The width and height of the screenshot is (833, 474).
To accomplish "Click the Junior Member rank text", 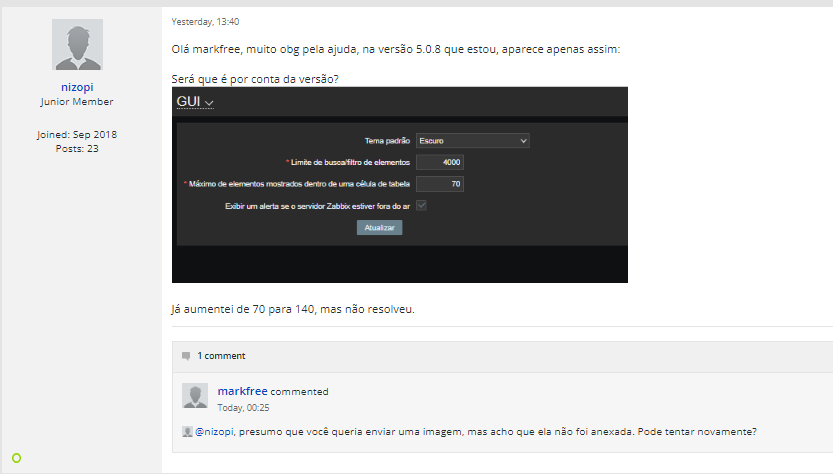I will [77, 101].
